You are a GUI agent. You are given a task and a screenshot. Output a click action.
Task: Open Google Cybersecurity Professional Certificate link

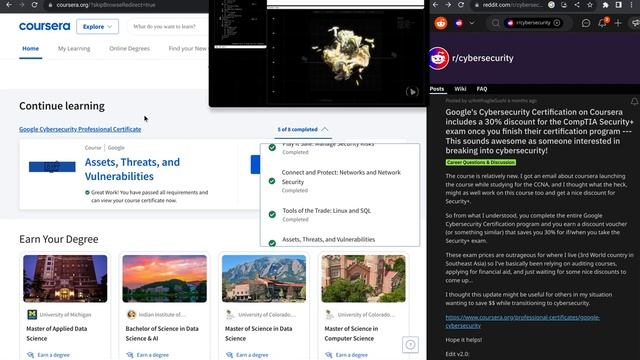click(80, 129)
